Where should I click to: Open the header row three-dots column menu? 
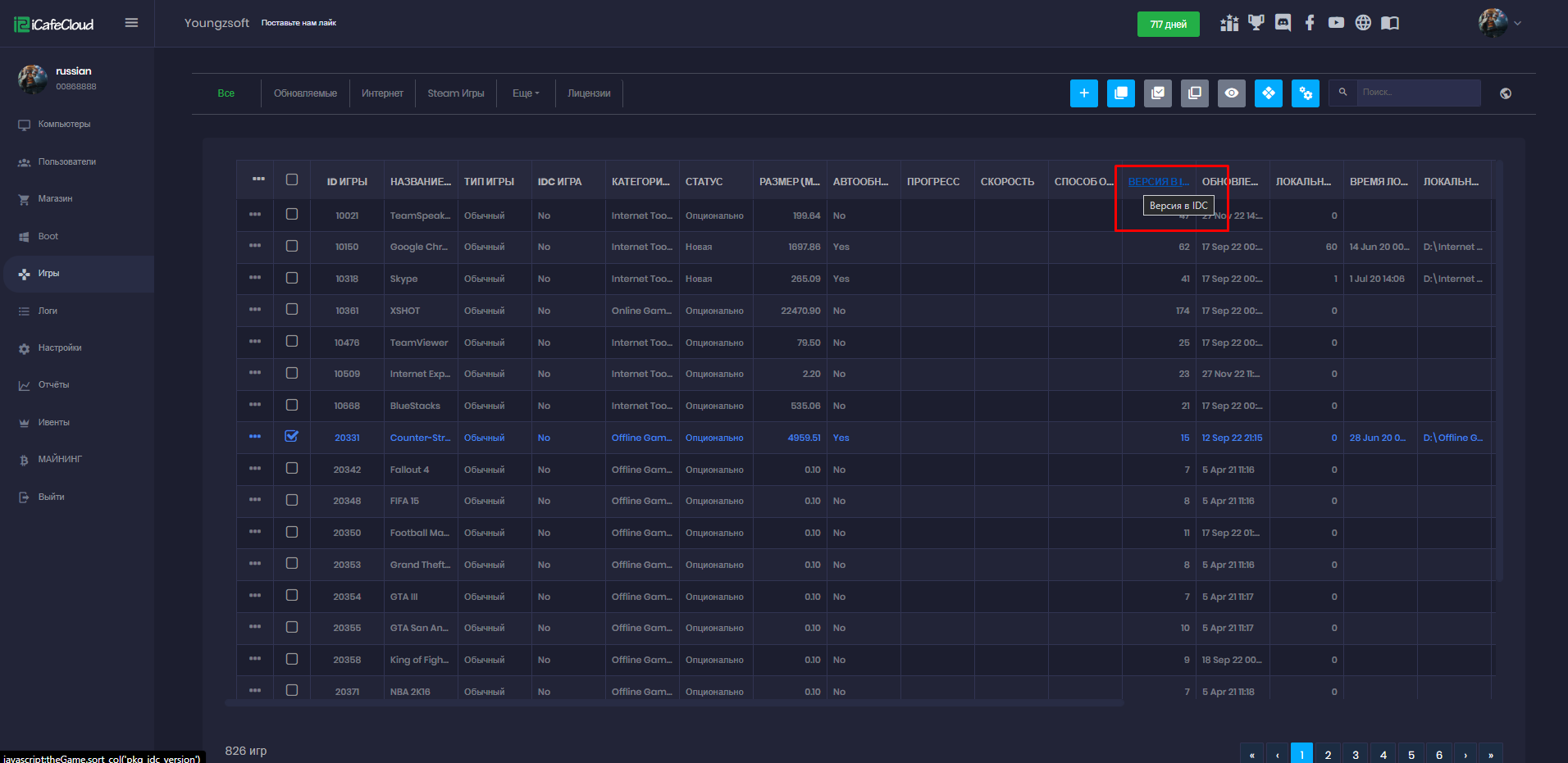click(258, 179)
